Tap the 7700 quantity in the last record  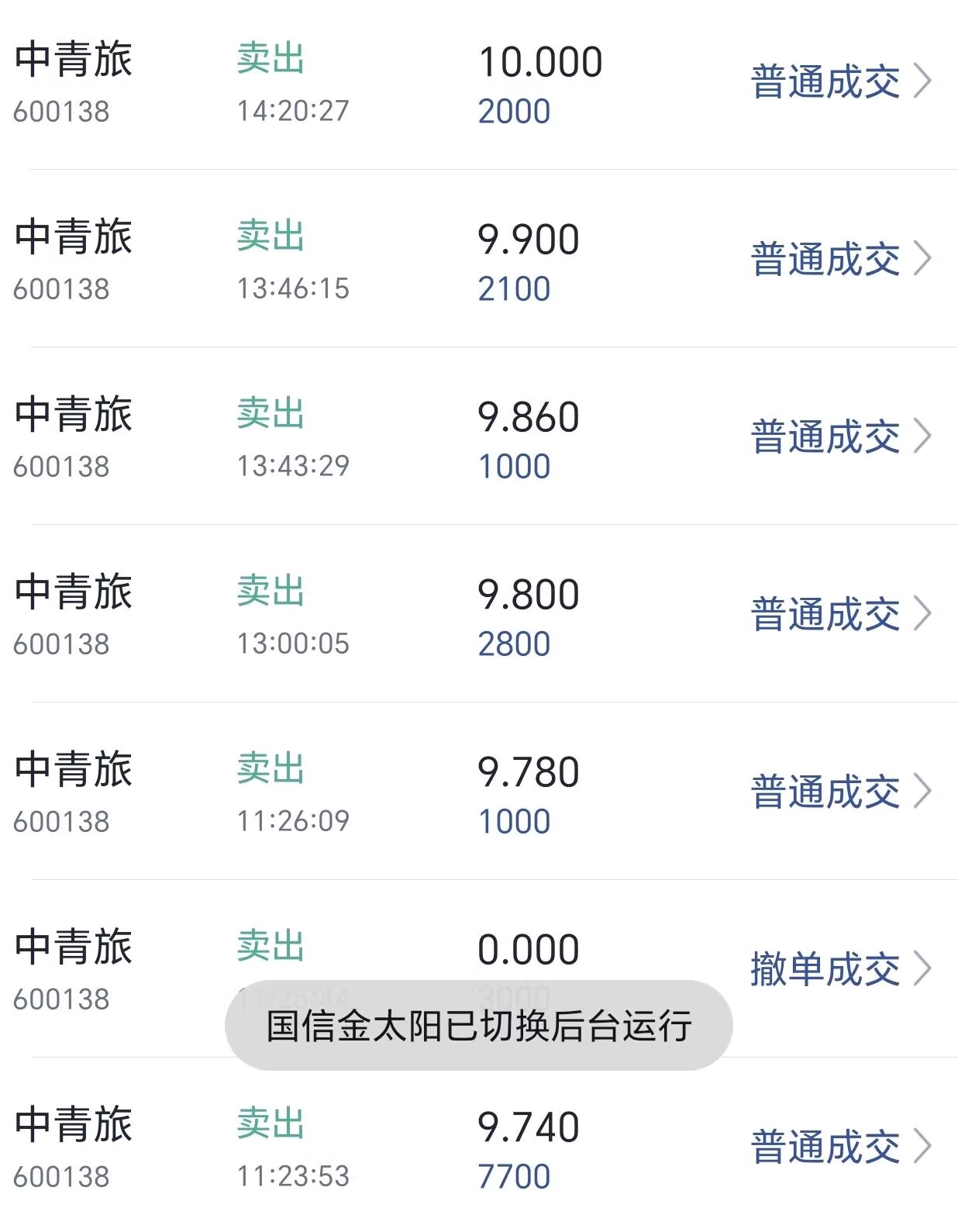[x=513, y=1177]
